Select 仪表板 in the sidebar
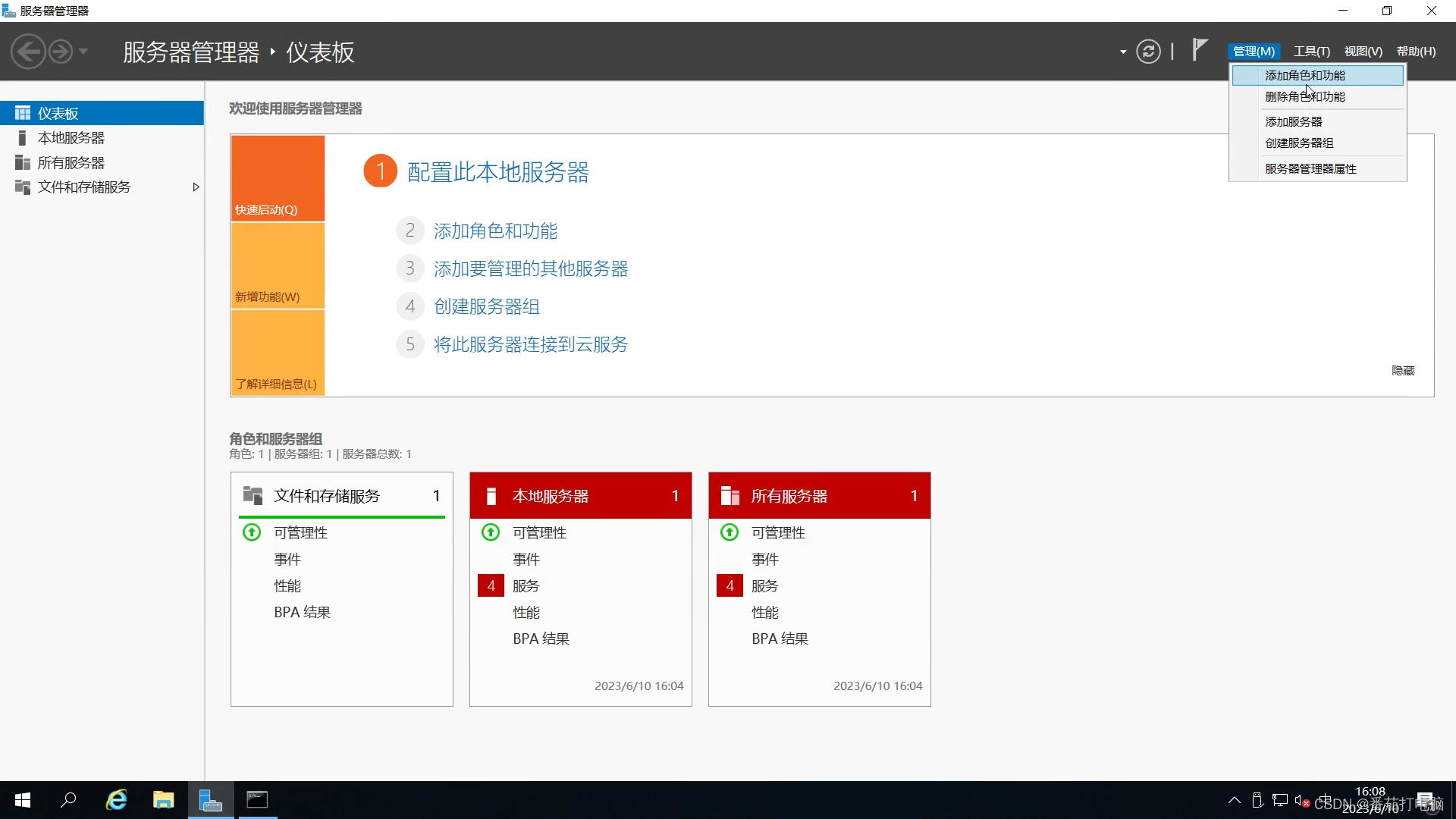 click(102, 113)
